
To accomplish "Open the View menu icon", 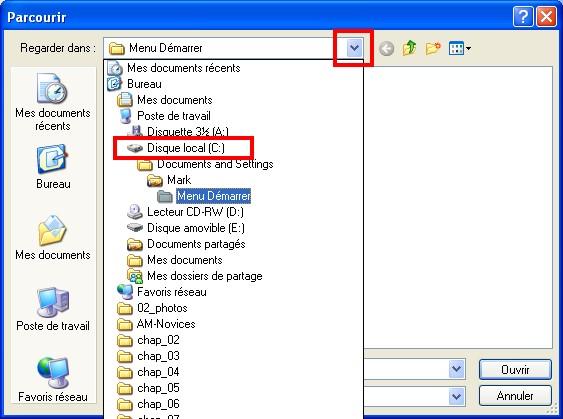I will (460, 48).
